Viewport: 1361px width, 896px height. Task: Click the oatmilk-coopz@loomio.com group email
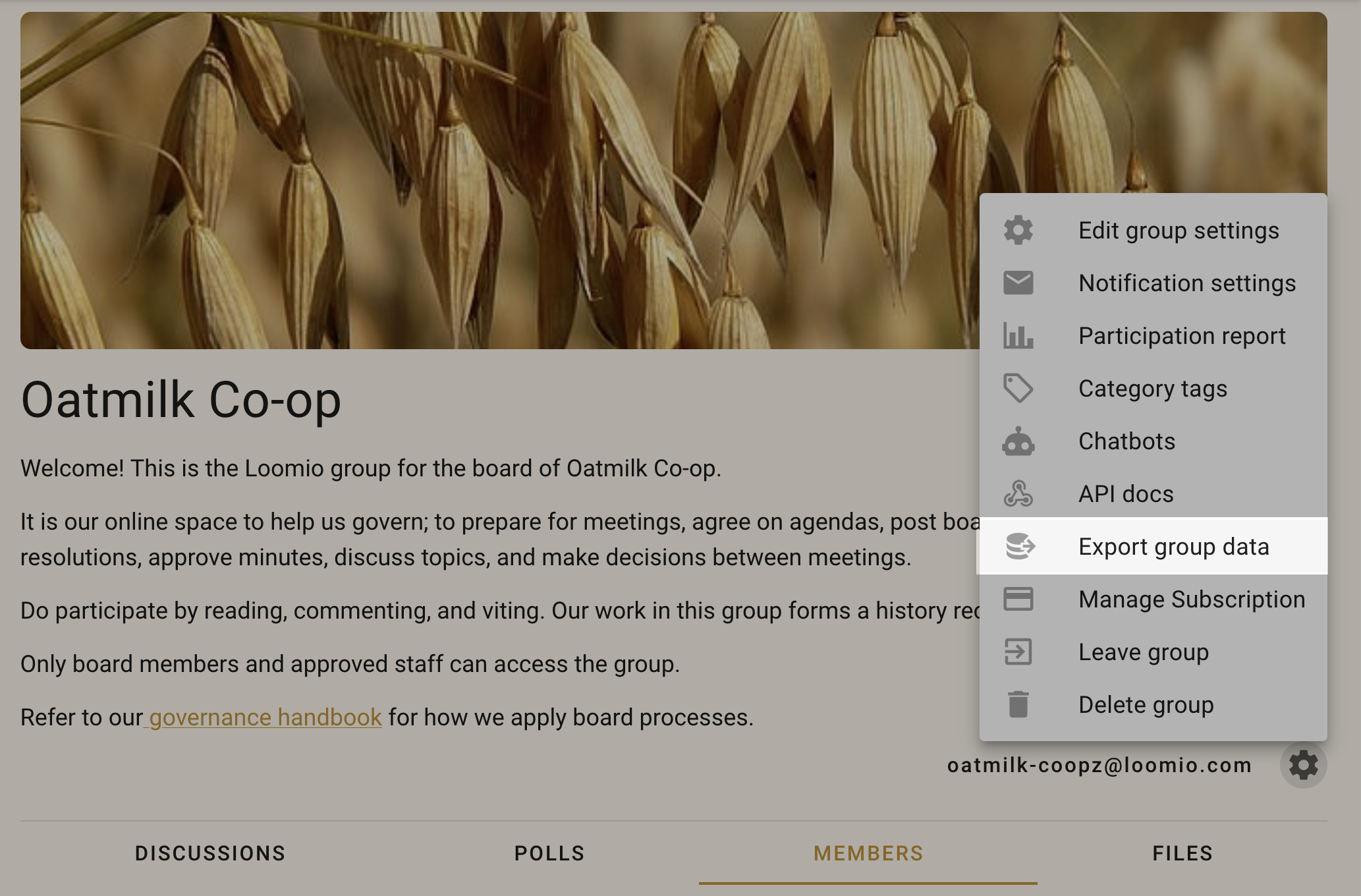[x=1099, y=765]
